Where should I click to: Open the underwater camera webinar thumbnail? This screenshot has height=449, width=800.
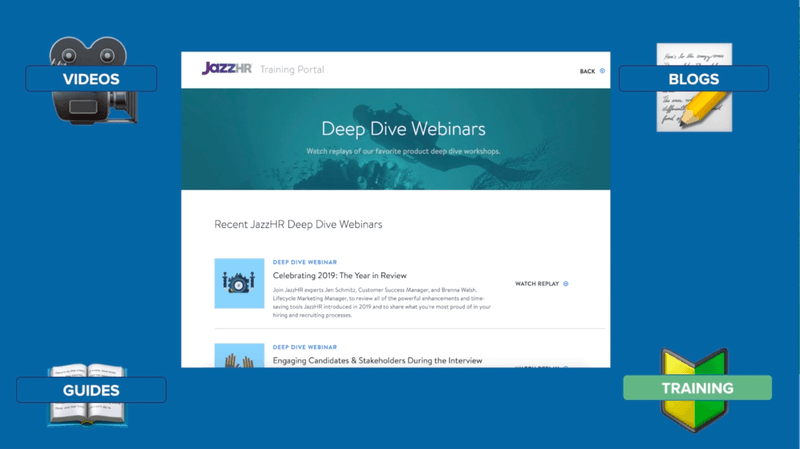(239, 283)
